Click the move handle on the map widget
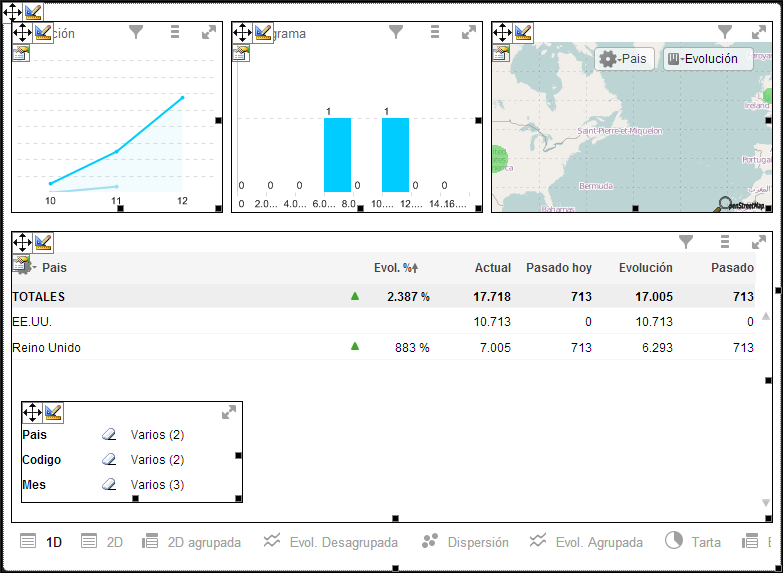The height and width of the screenshot is (573, 783). pyautogui.click(x=501, y=32)
